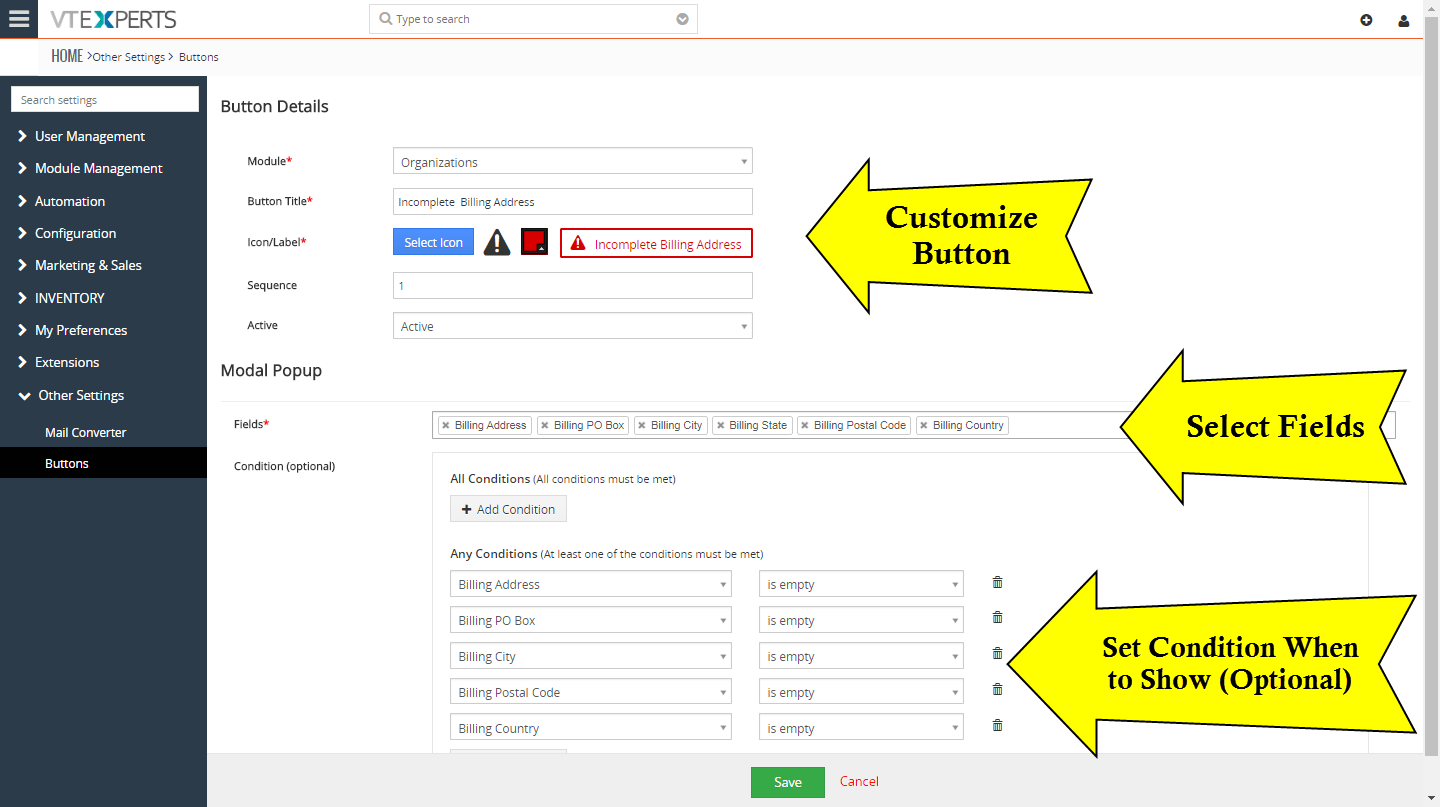Remove the Billing State field tag
The width and height of the screenshot is (1440, 807).
click(x=721, y=425)
